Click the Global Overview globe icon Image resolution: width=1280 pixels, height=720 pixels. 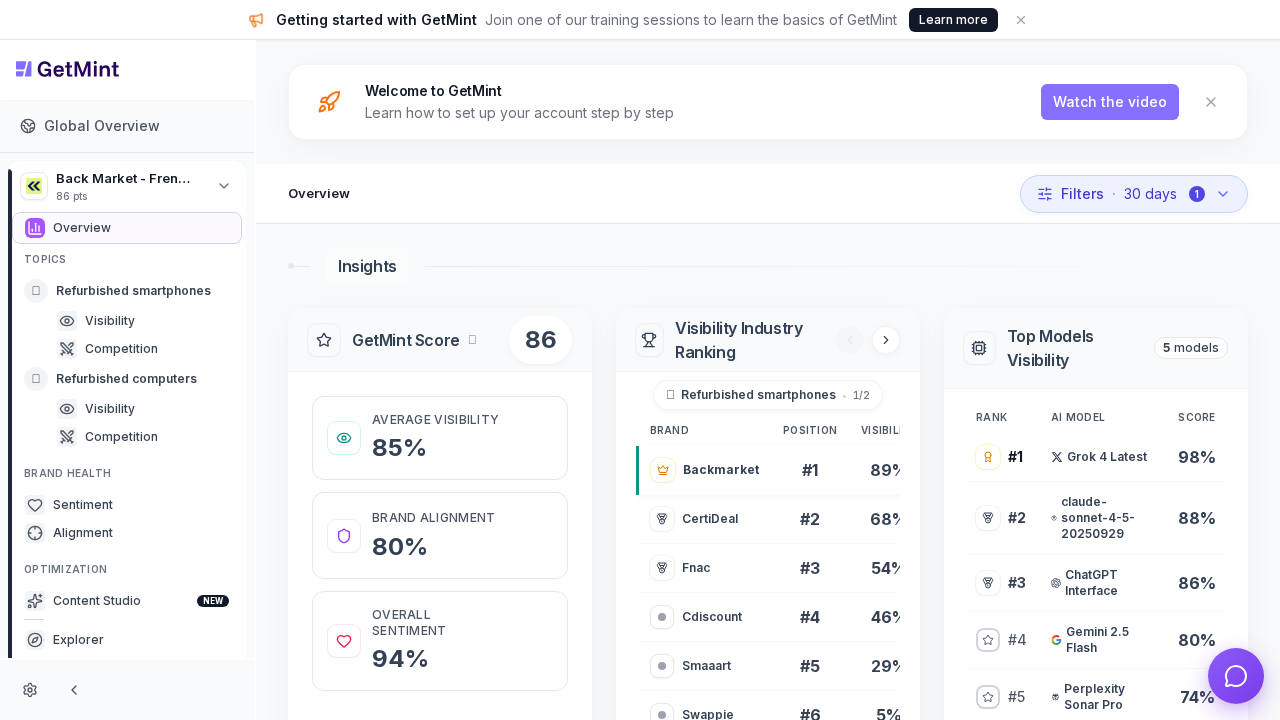tap(28, 126)
